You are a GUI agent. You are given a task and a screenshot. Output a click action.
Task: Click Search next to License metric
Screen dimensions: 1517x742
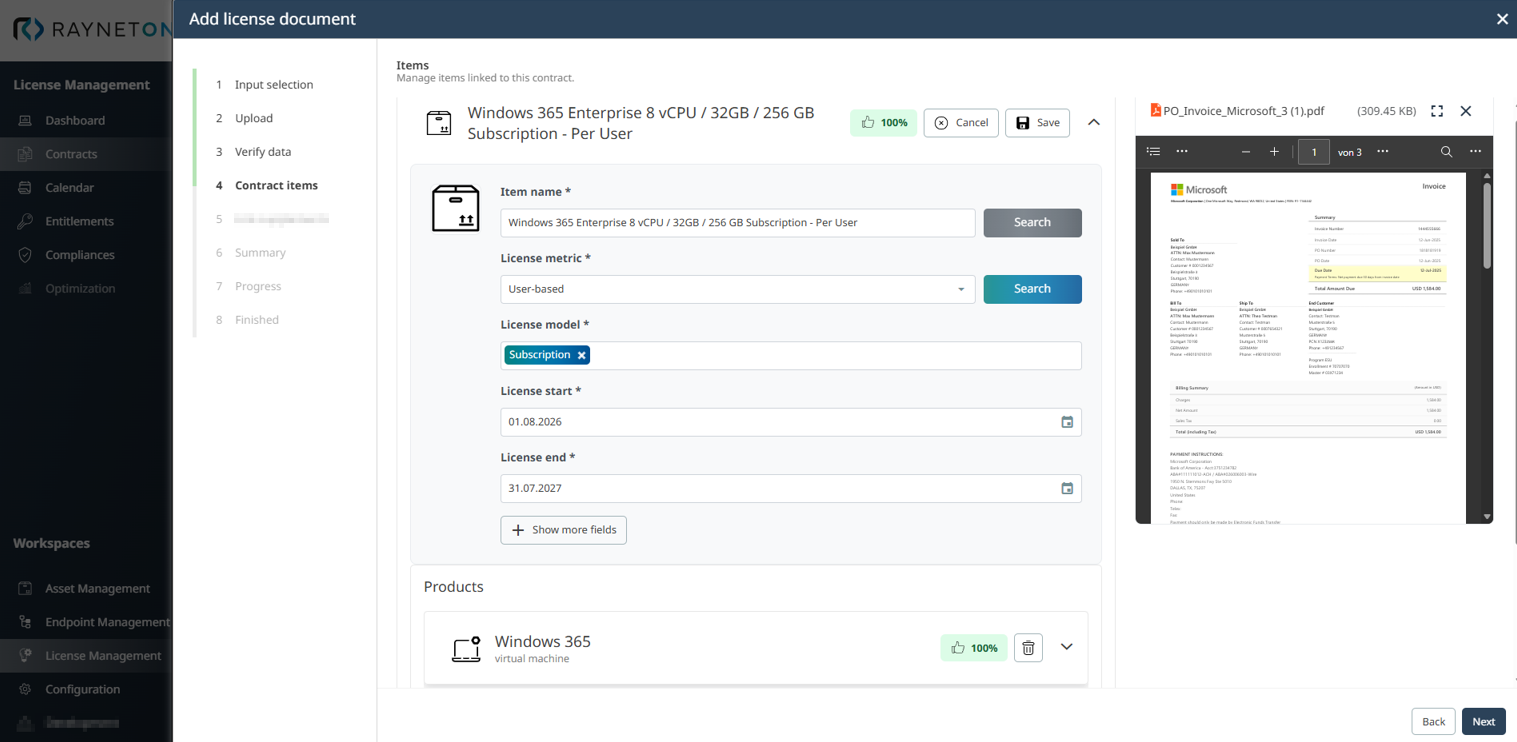[x=1032, y=289]
